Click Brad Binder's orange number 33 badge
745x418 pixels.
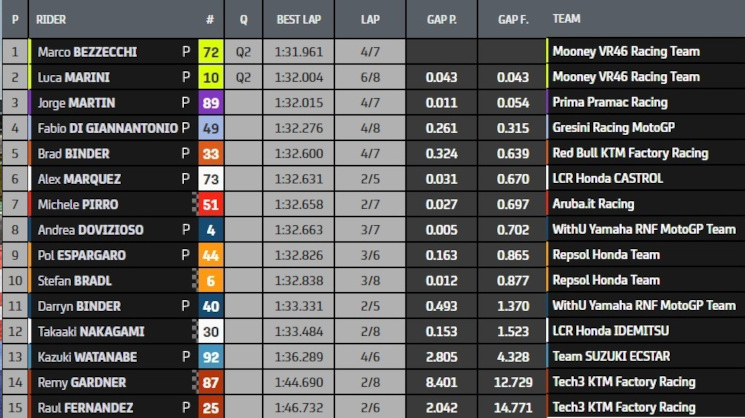pyautogui.click(x=210, y=153)
